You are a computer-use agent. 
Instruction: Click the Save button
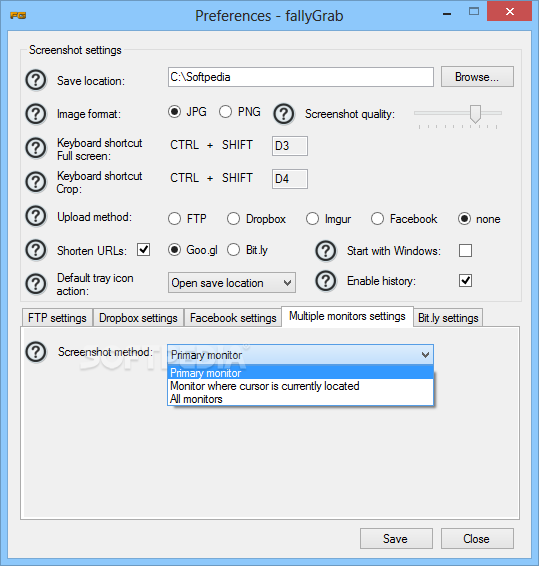396,539
